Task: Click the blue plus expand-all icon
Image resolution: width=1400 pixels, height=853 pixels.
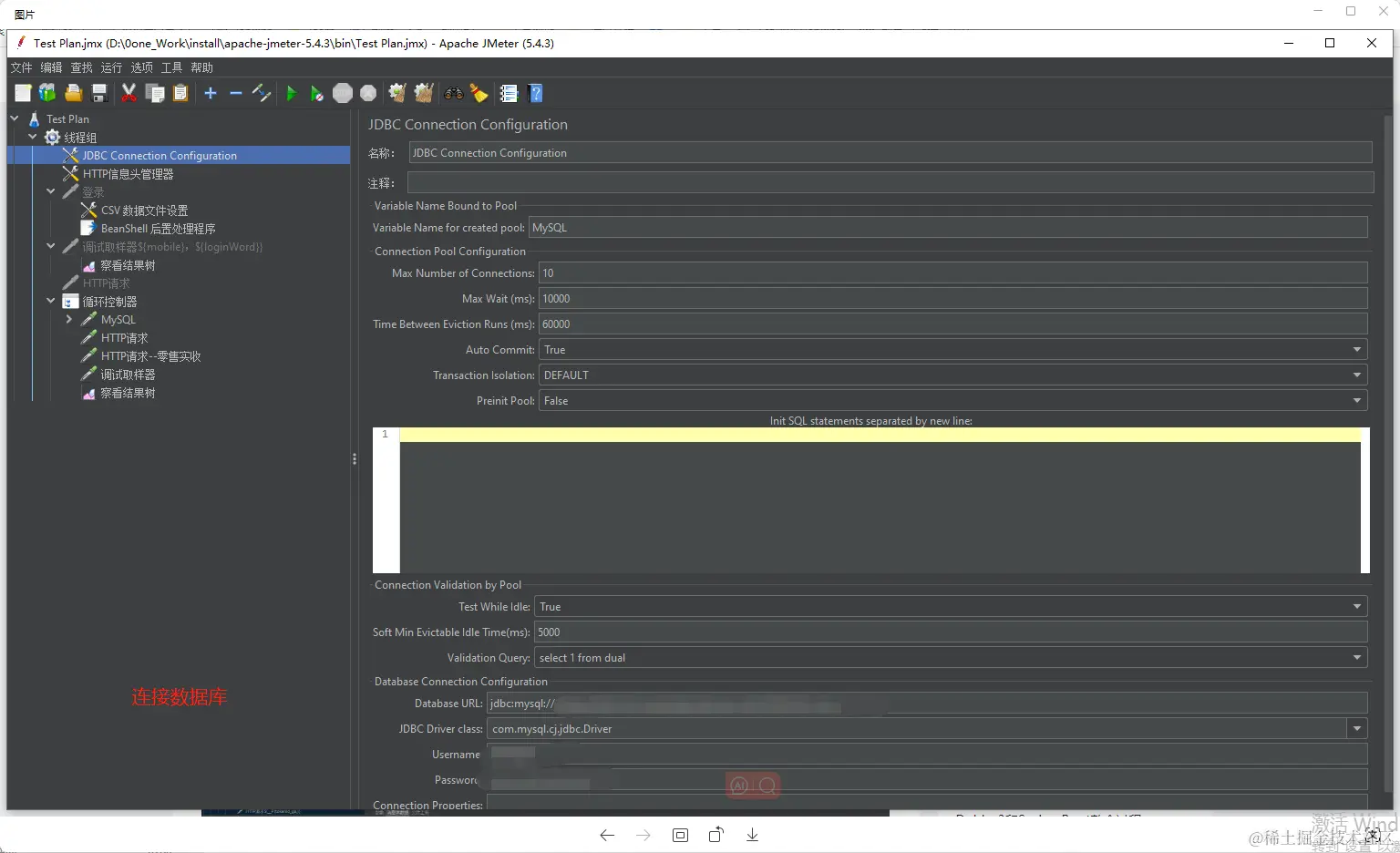Action: (211, 93)
